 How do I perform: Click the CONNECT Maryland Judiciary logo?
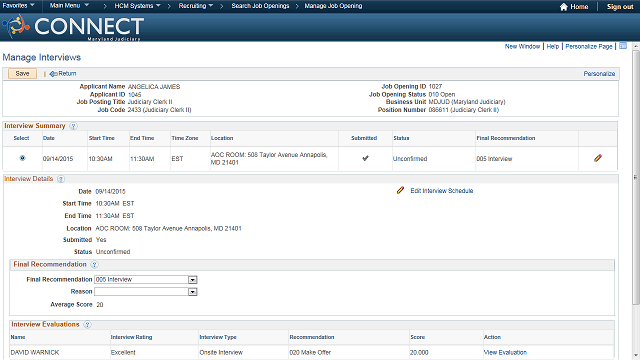[73, 27]
